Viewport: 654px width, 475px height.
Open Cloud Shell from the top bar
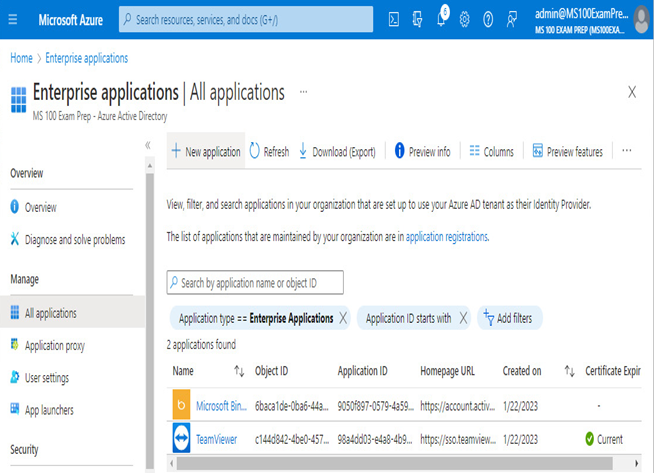(394, 19)
